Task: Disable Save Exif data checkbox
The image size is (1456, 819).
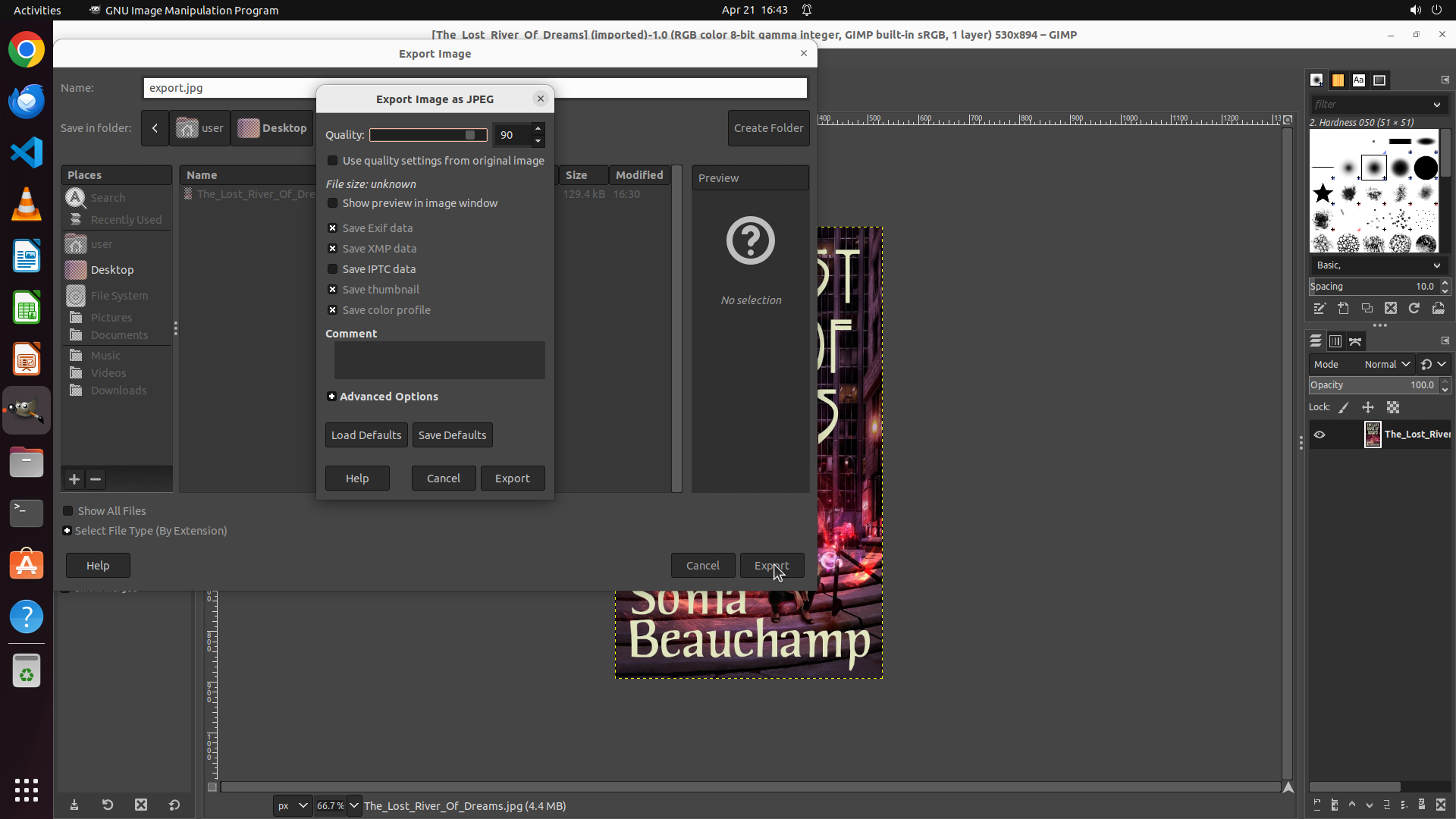Action: (x=332, y=228)
